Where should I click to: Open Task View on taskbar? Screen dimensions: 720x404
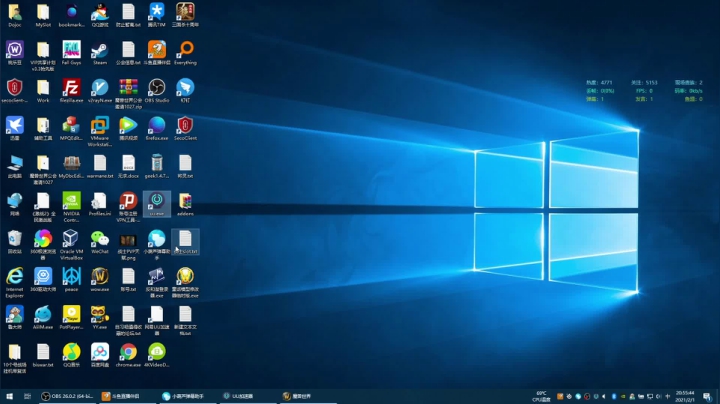point(27,396)
